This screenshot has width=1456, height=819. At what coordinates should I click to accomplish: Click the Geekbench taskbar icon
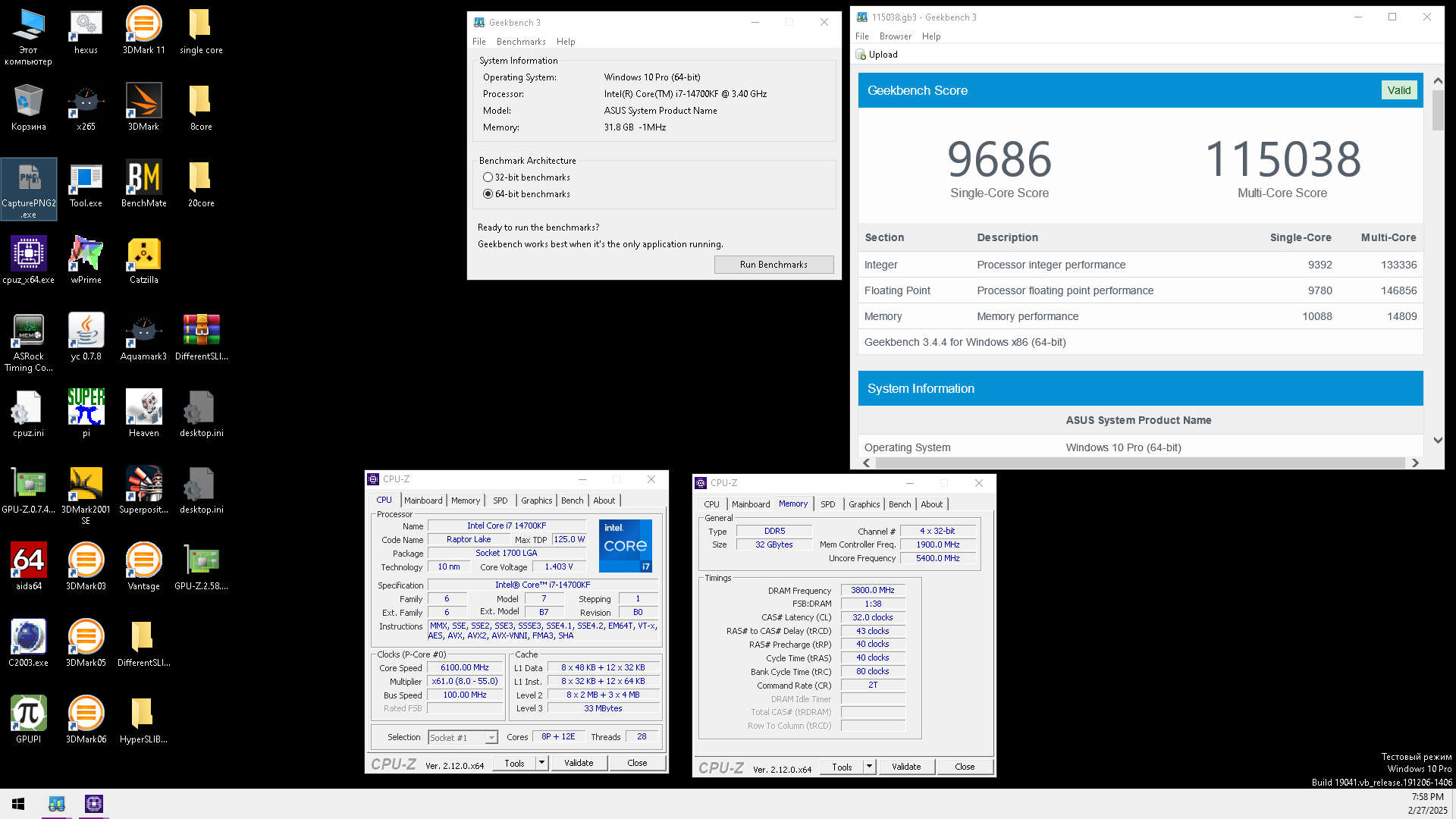coord(57,804)
